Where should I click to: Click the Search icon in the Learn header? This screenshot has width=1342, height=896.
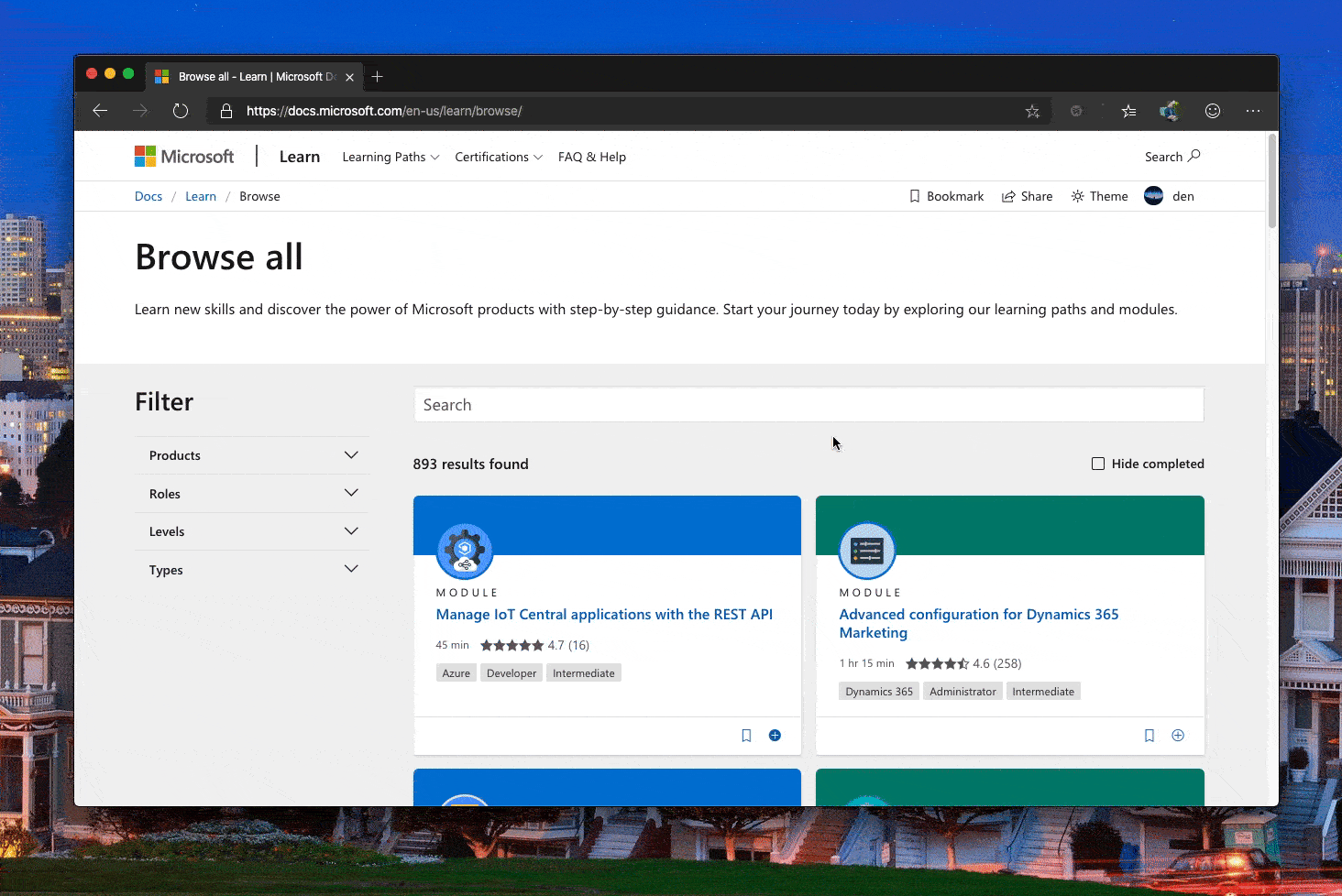(x=1171, y=156)
